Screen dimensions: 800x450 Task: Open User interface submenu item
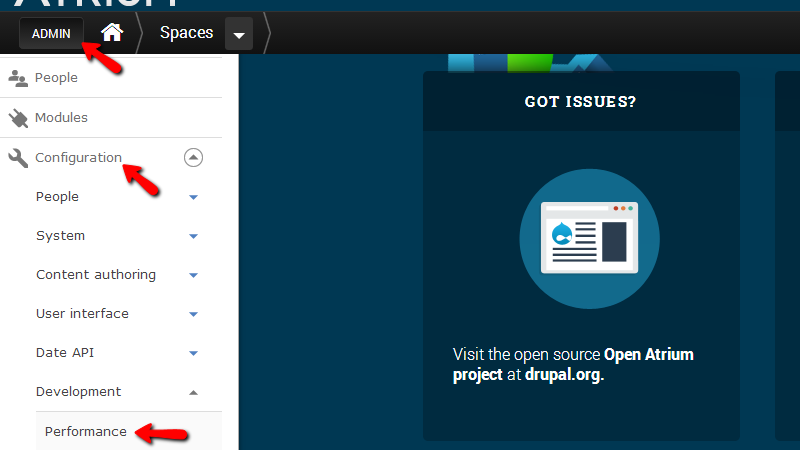pos(82,313)
